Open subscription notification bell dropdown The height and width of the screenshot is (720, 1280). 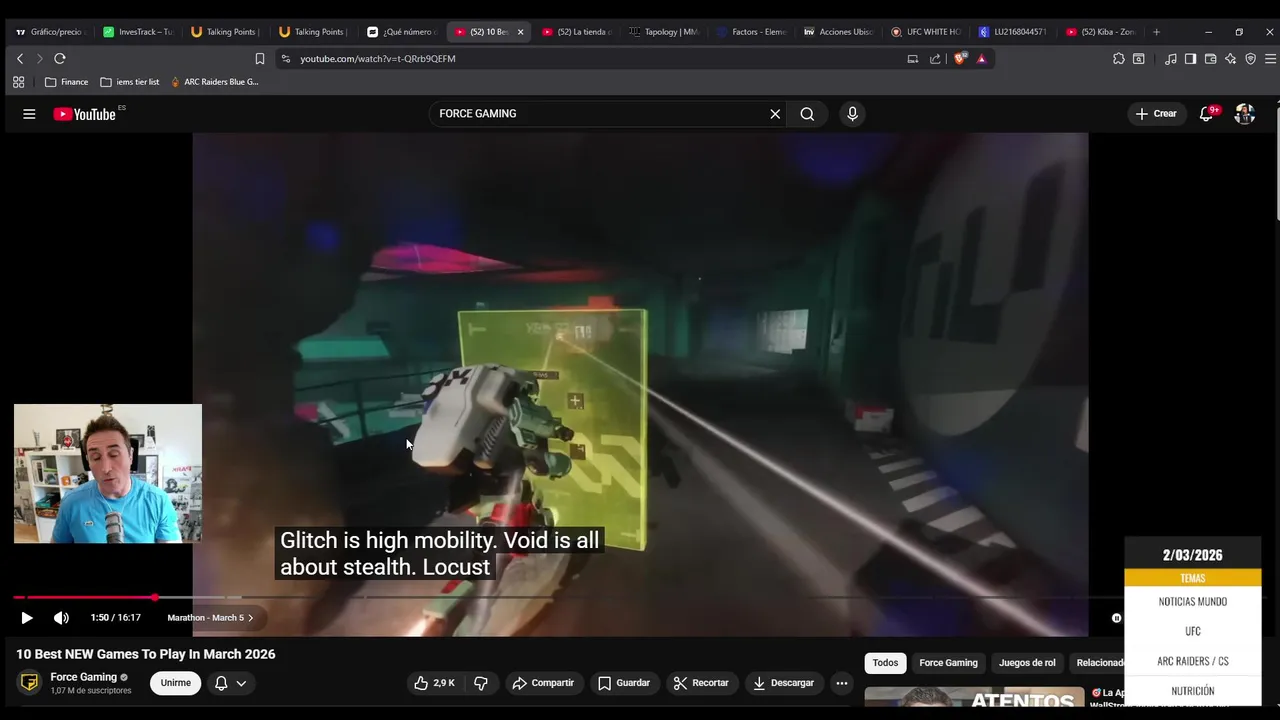click(x=230, y=683)
